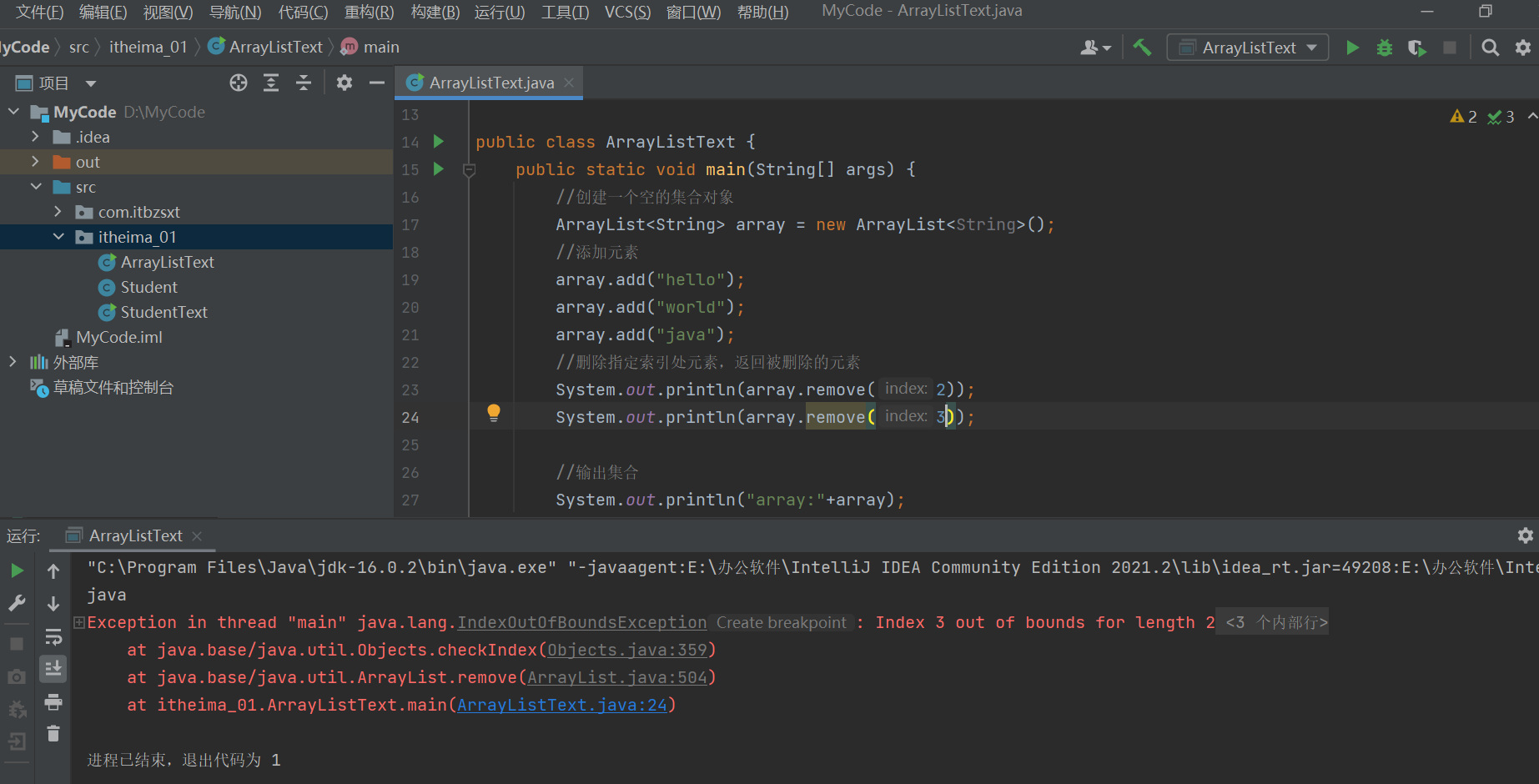
Task: Navigate up the stack trace arrow
Action: [x=53, y=571]
